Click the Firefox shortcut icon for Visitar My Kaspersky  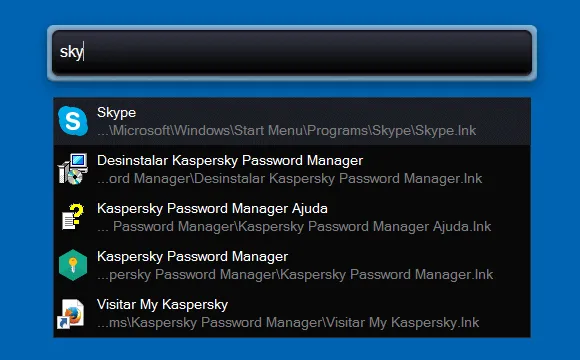click(x=71, y=313)
